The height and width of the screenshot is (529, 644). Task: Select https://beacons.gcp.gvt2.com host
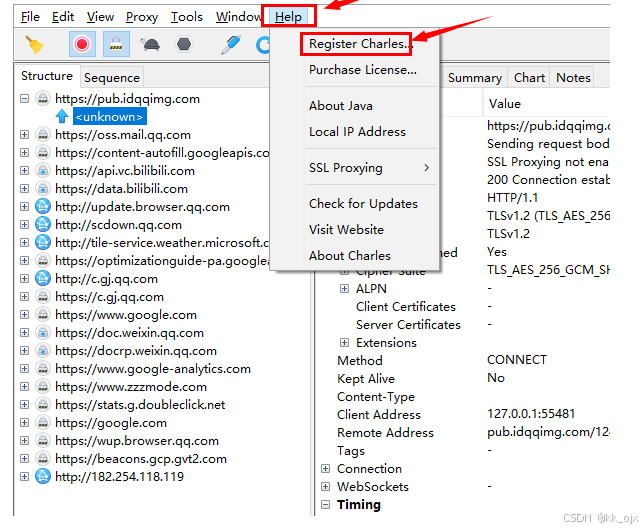point(141,459)
